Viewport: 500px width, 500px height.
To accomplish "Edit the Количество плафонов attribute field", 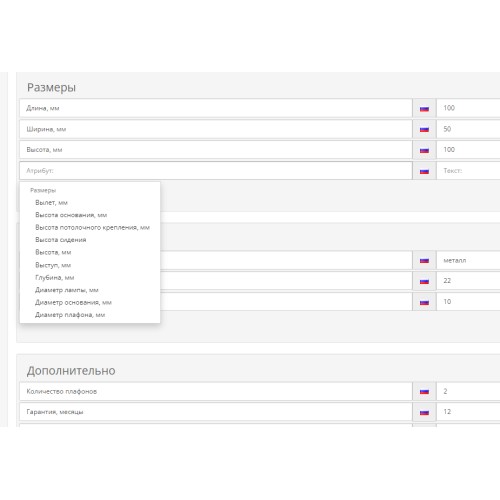I will coord(216,391).
